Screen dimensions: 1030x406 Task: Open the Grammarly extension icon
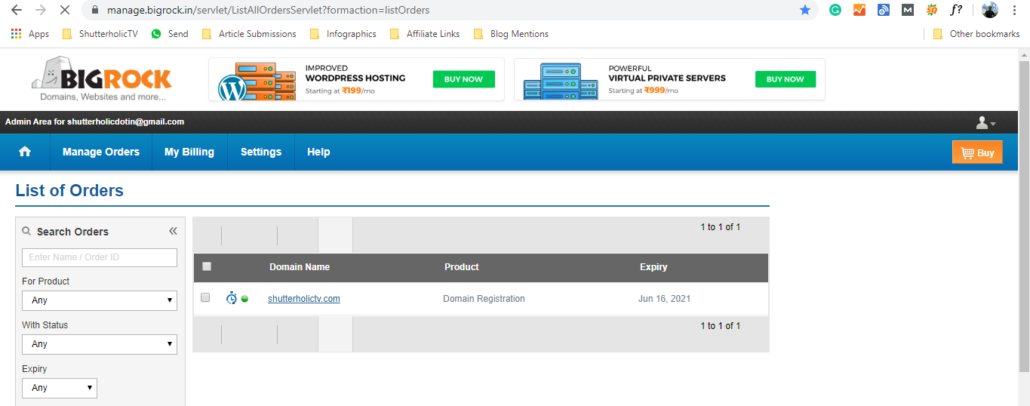pyautogui.click(x=835, y=10)
